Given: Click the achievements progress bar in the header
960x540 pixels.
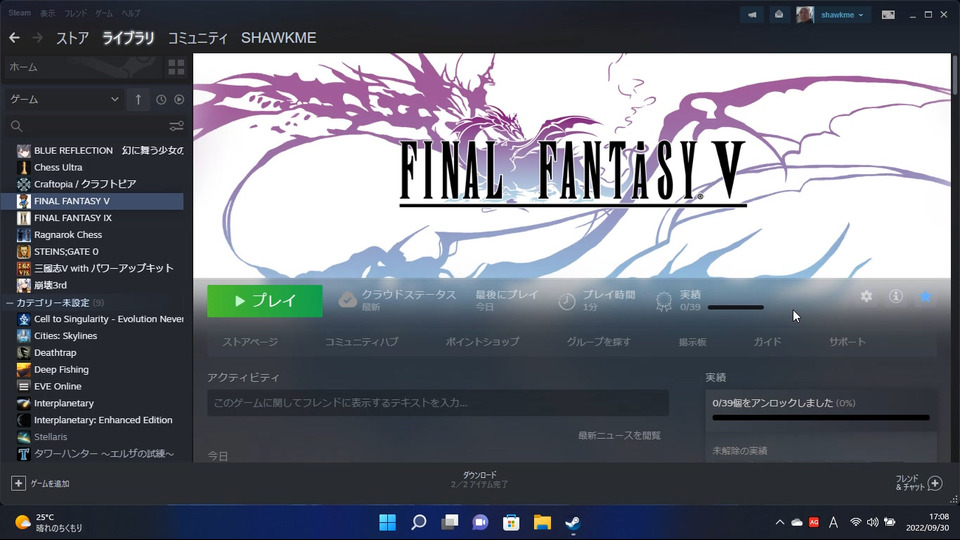Looking at the screenshot, I should click(x=735, y=307).
